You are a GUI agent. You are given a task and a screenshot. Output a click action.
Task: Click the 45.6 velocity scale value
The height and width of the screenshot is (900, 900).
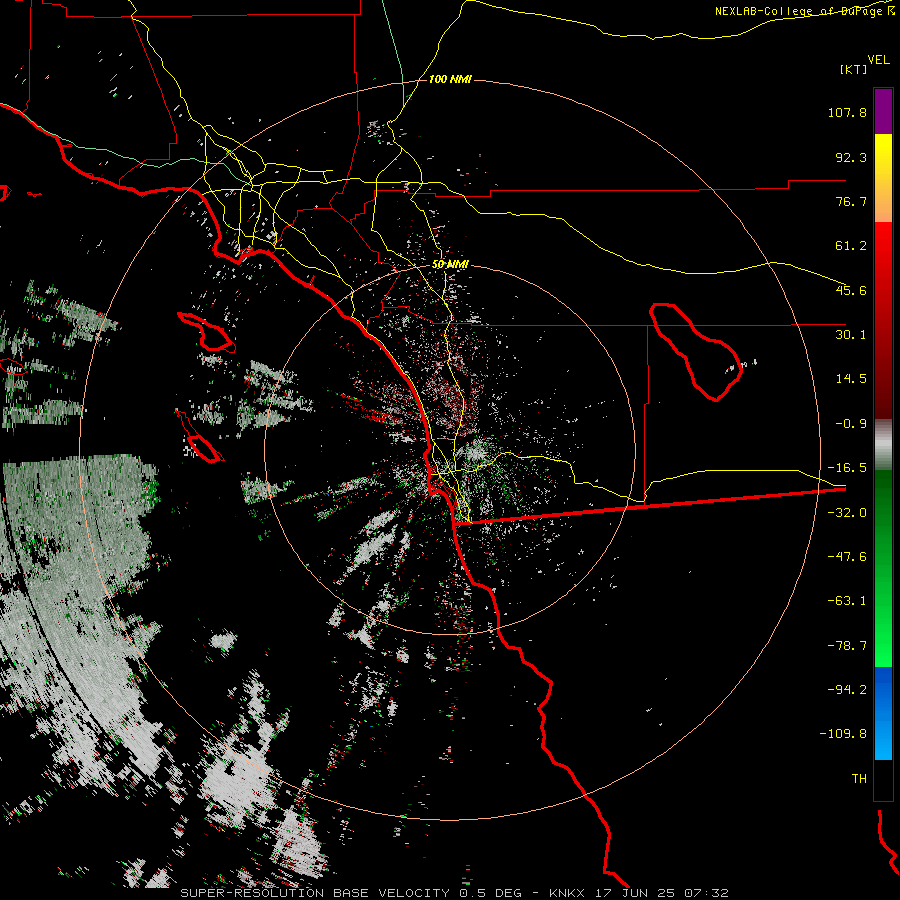pyautogui.click(x=851, y=290)
